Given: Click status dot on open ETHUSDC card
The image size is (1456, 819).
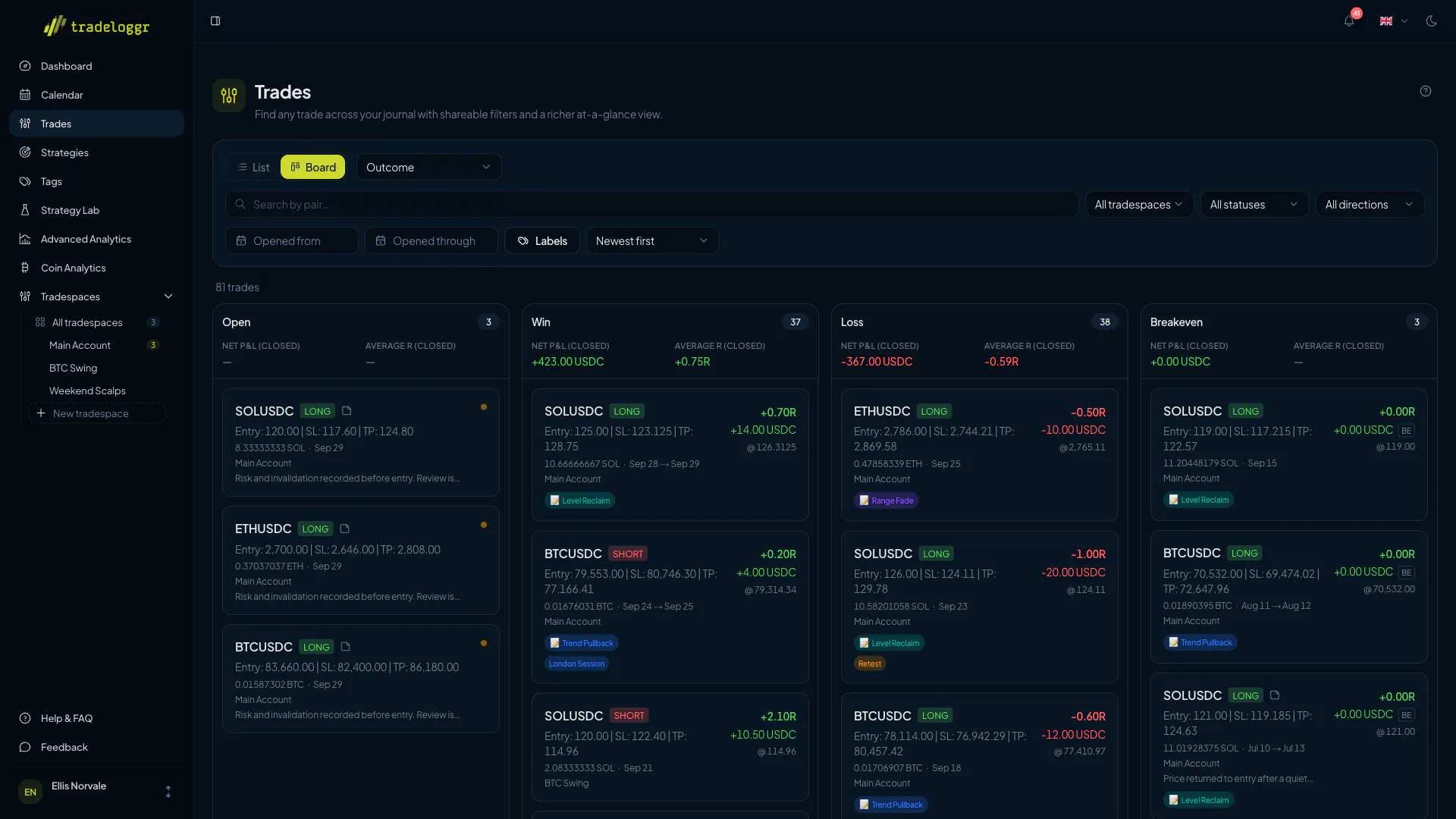Looking at the screenshot, I should 484,525.
